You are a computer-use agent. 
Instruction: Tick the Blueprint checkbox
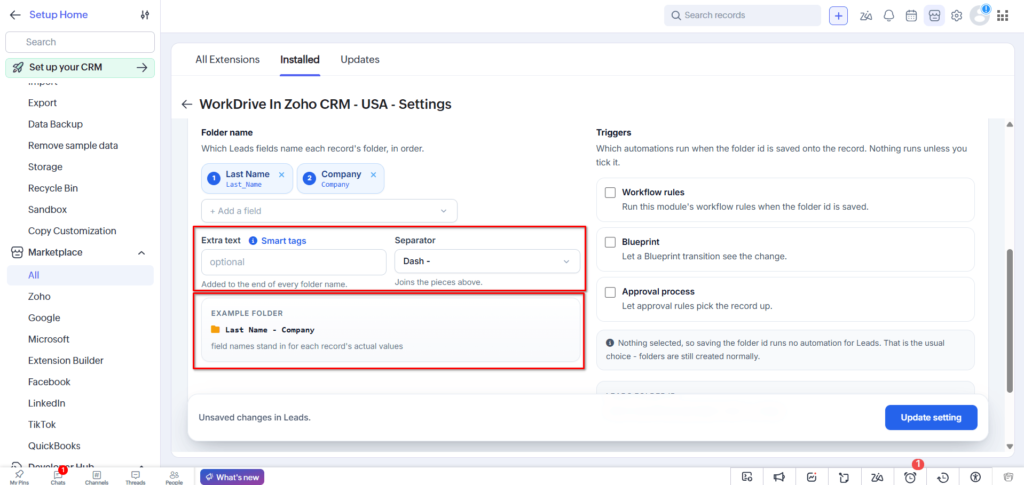click(610, 242)
